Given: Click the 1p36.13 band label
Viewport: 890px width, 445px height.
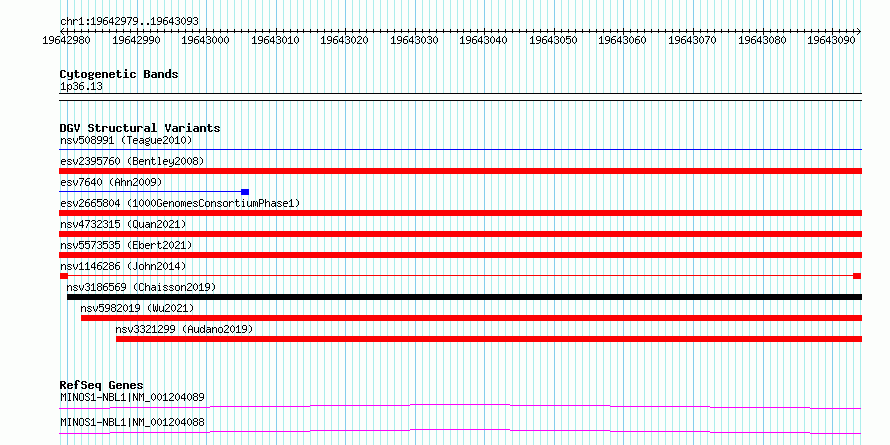Looking at the screenshot, I should coord(81,87).
